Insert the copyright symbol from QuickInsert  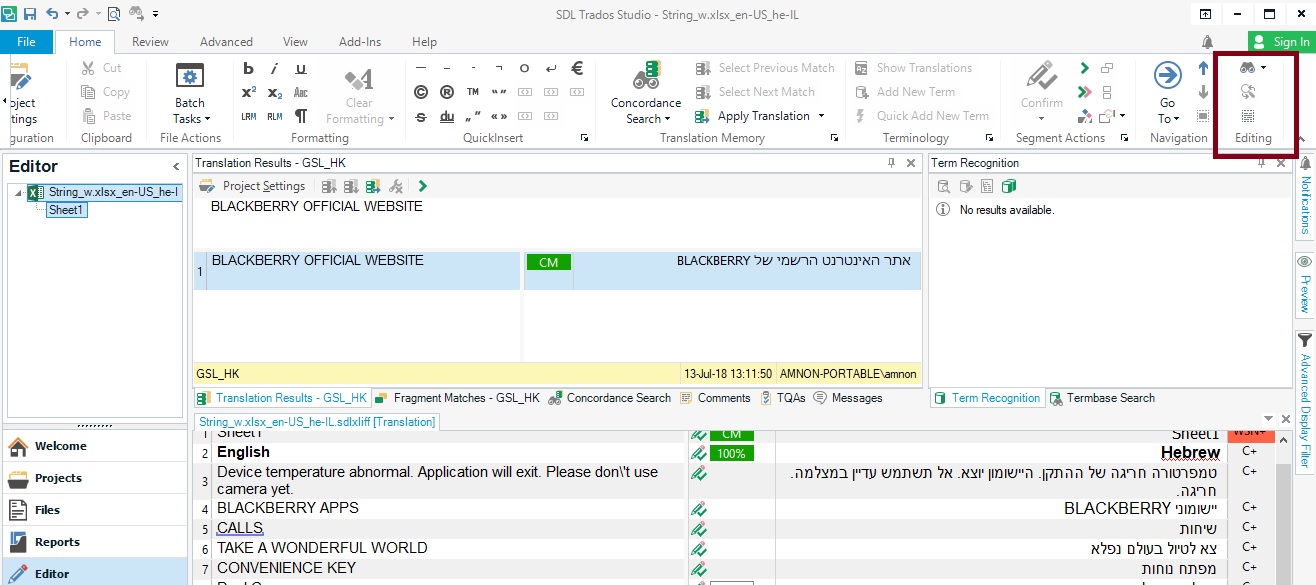[x=421, y=92]
